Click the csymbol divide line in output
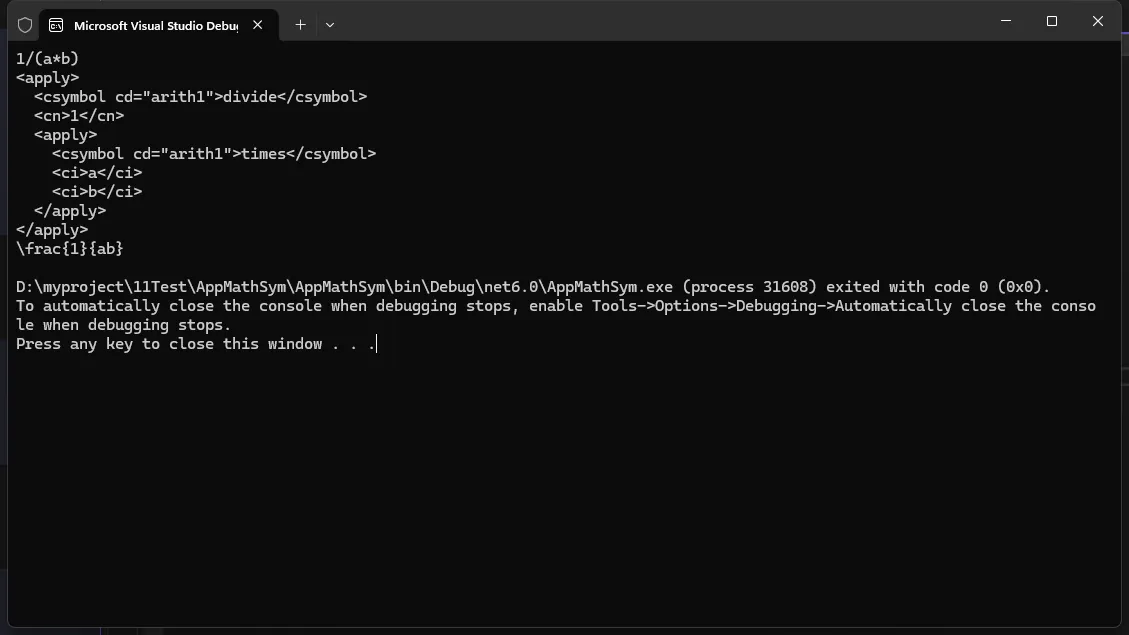The image size is (1129, 635). point(200,97)
